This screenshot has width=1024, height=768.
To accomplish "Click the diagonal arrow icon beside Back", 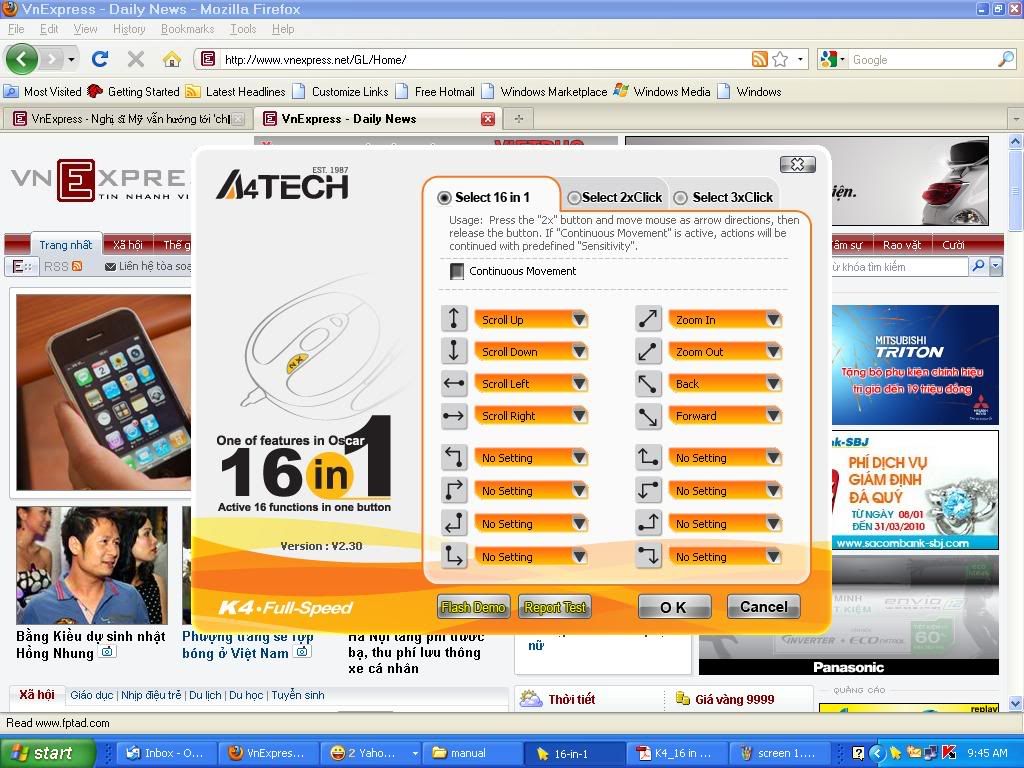I will click(x=648, y=383).
